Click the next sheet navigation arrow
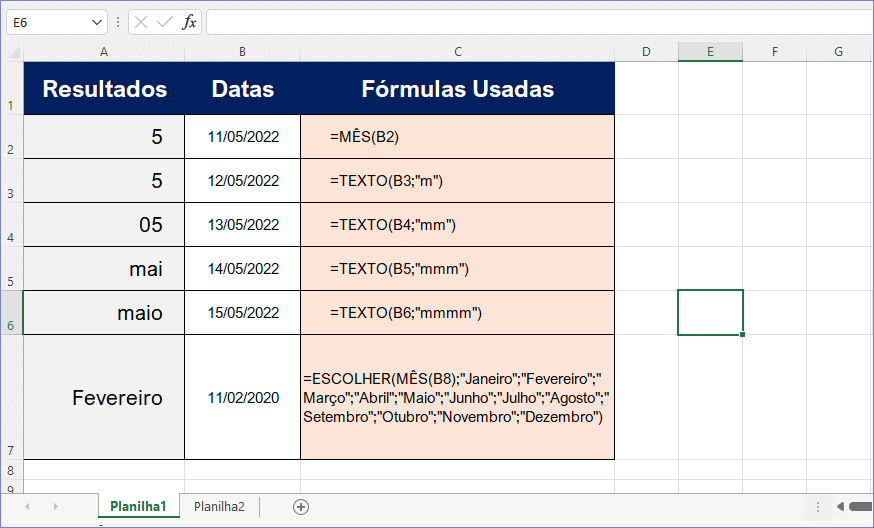This screenshot has width=874, height=528. 55,507
